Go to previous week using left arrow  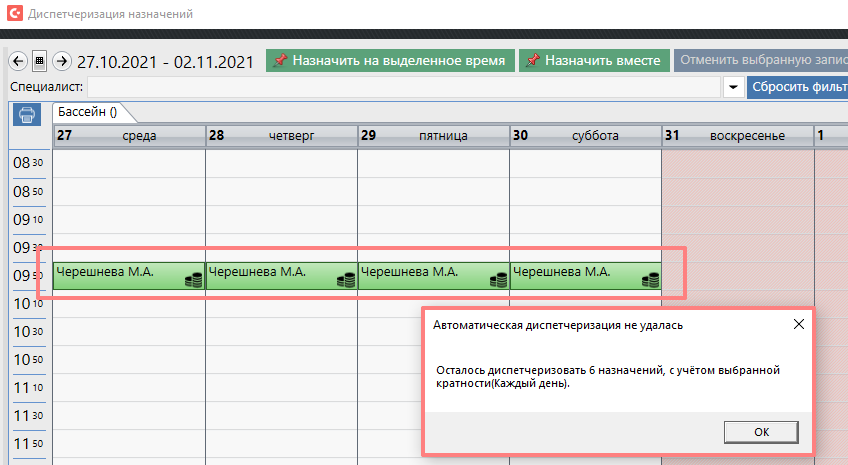(18, 61)
